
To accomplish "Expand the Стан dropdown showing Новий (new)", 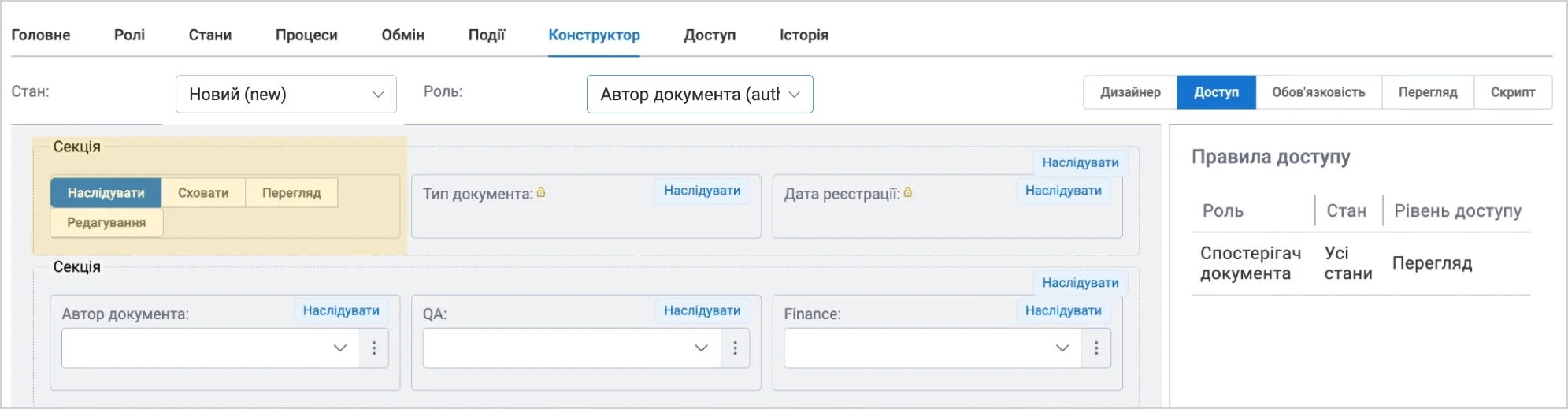I will click(286, 95).
